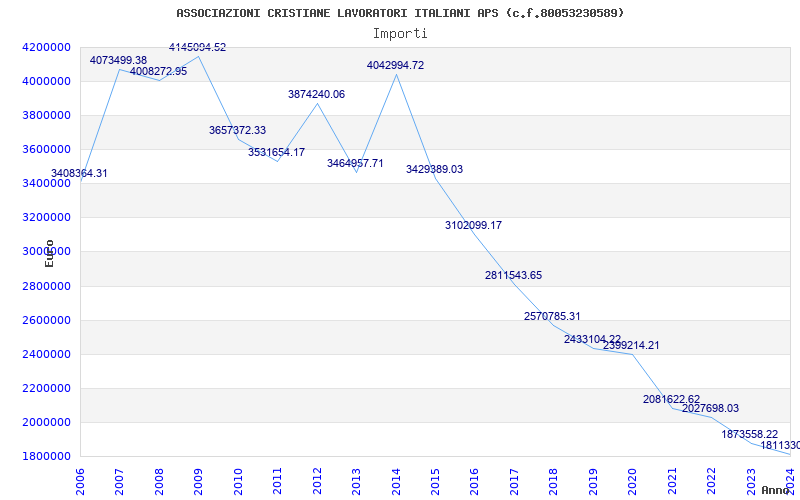Click the y-axis value 4000000
Screen dimensions: 800x500
coord(46,82)
